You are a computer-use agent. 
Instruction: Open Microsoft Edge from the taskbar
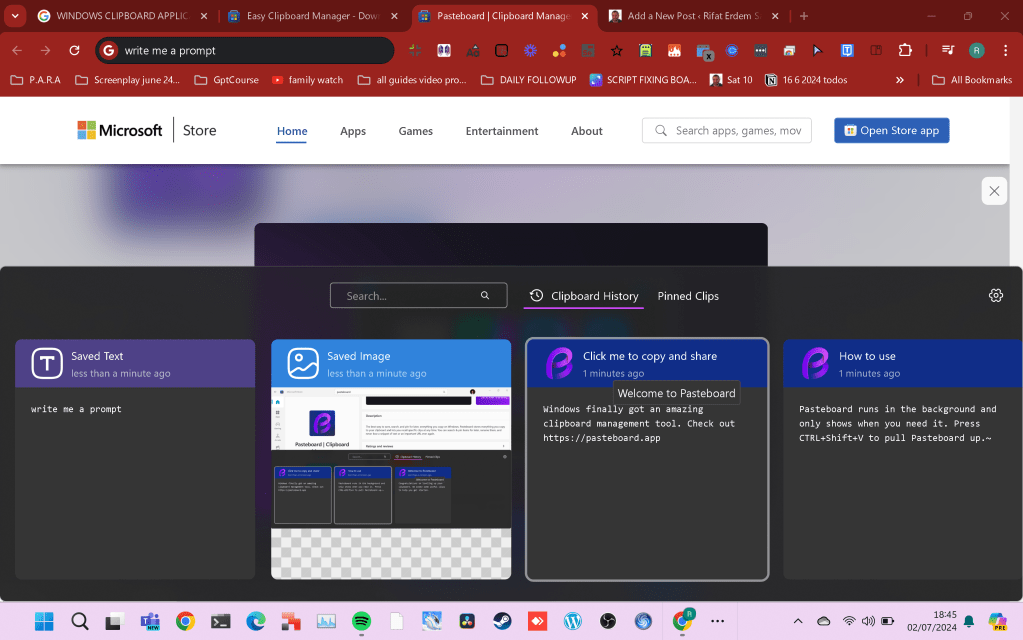click(x=256, y=621)
